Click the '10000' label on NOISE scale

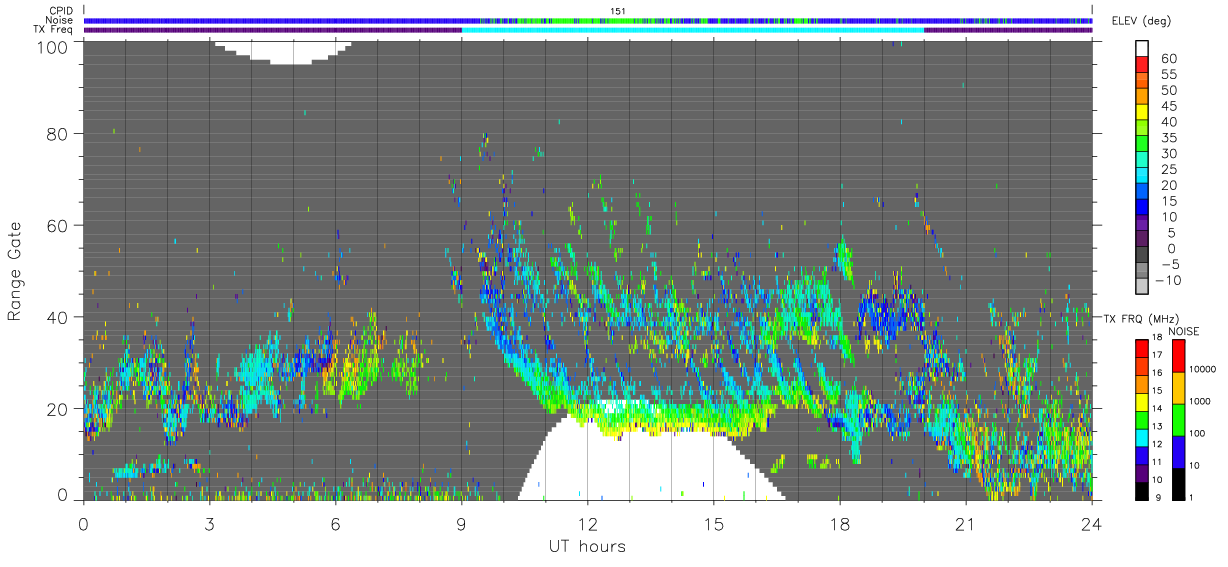pos(1204,370)
